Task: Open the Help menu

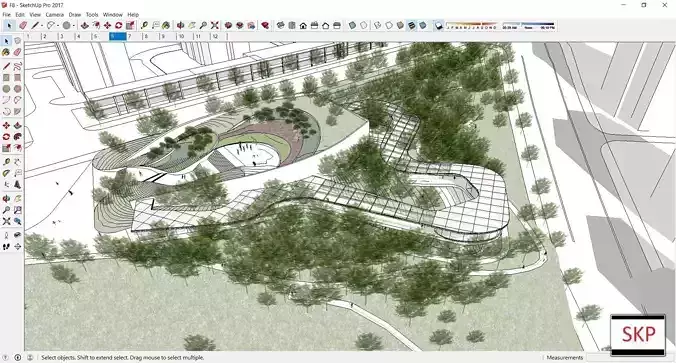Action: tap(133, 15)
